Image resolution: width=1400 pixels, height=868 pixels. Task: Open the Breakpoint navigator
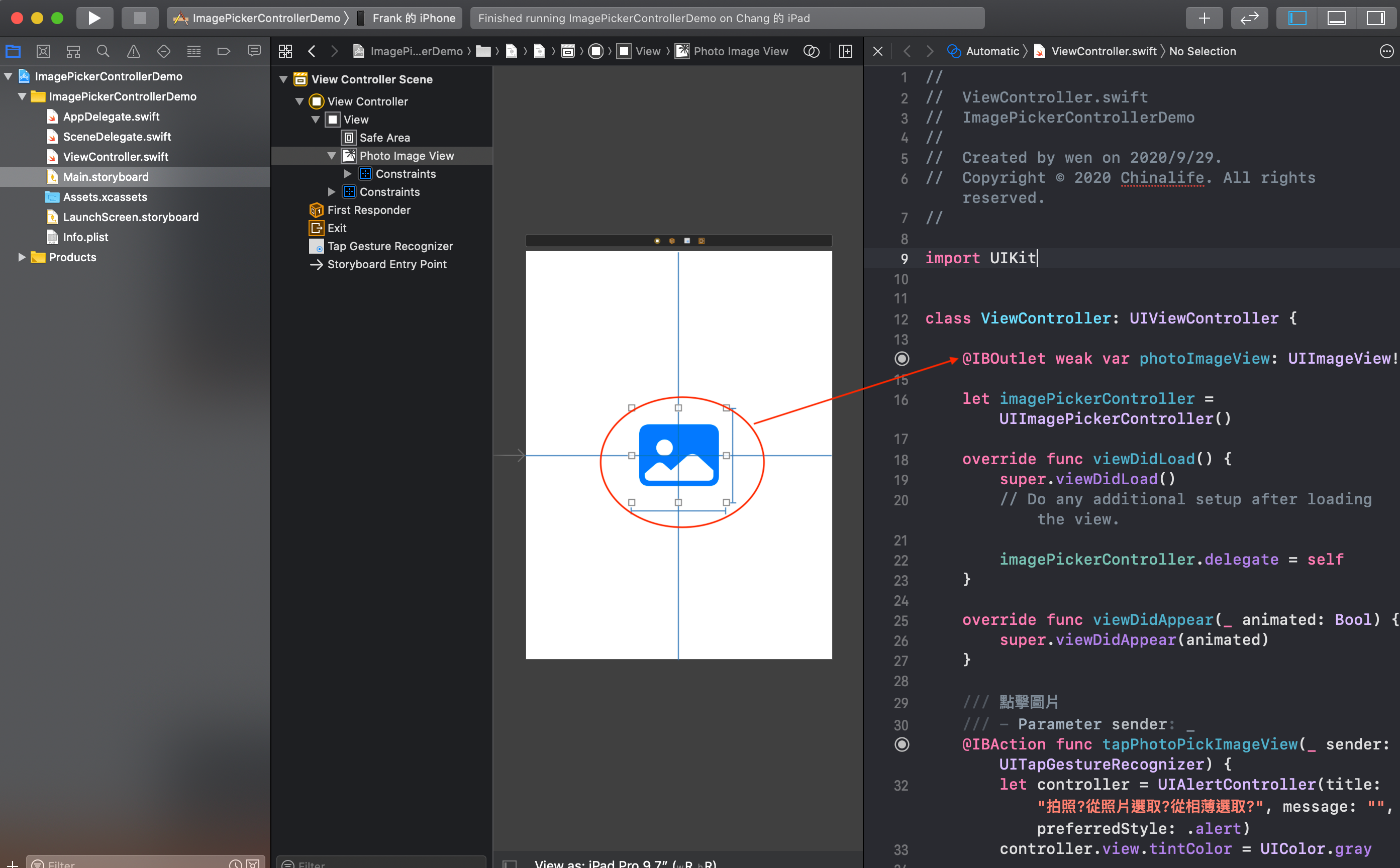pos(224,51)
